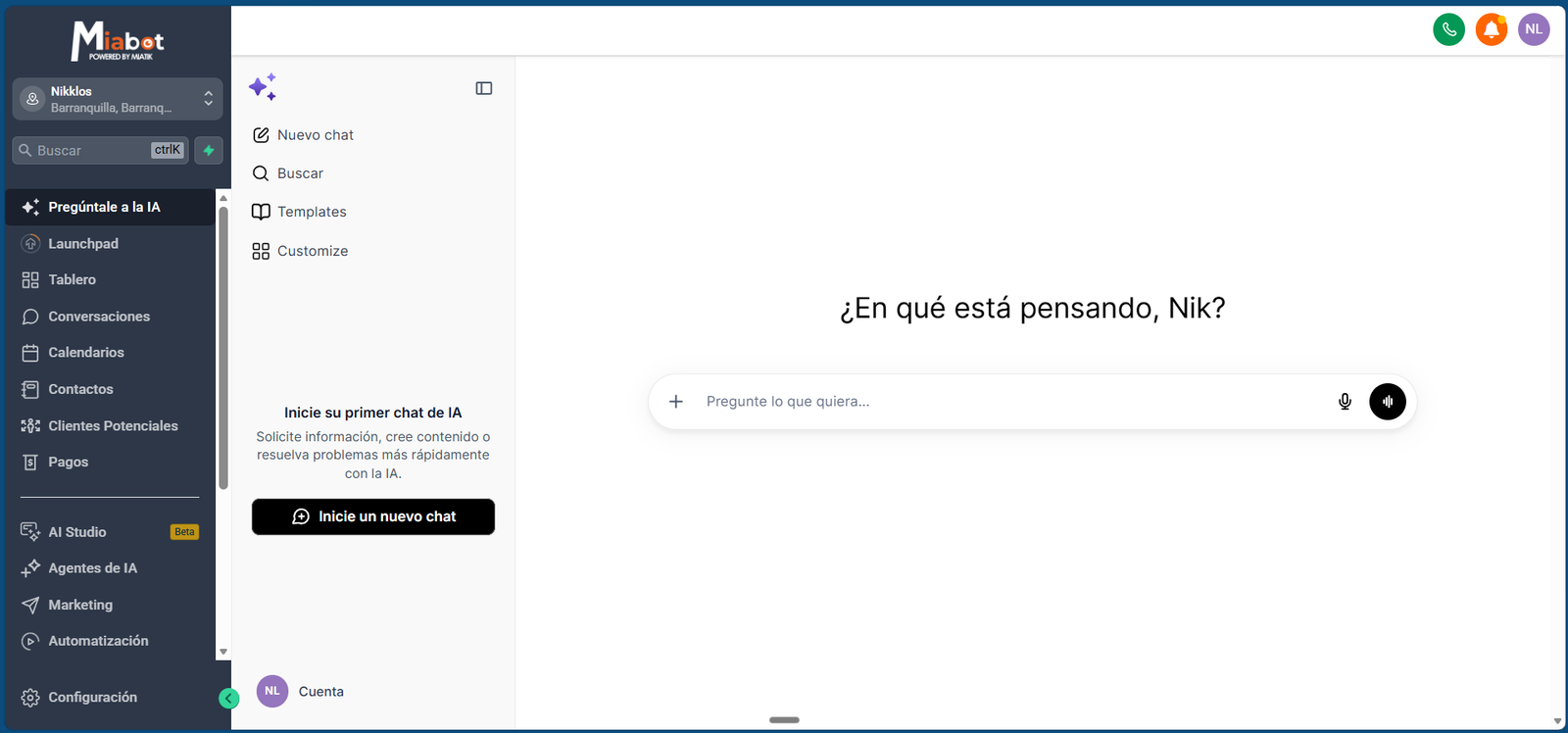This screenshot has width=1568, height=733.
Task: Click the plus attachment icon in the prompt box
Action: point(676,402)
